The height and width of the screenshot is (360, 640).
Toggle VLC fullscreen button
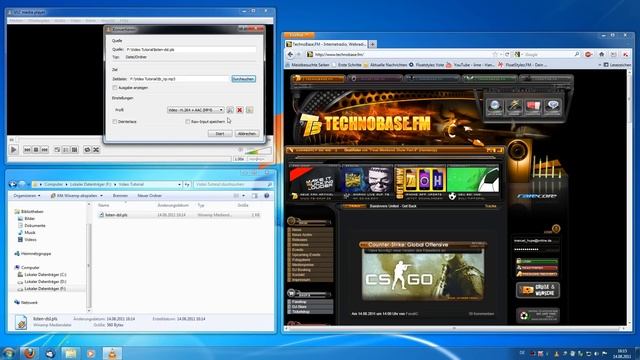tap(57, 150)
